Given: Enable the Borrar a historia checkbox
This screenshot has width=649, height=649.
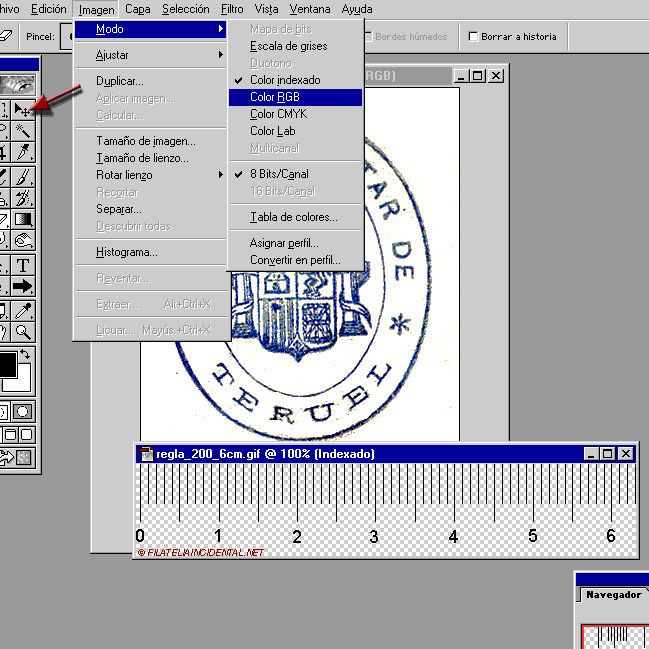Looking at the screenshot, I should (x=473, y=37).
